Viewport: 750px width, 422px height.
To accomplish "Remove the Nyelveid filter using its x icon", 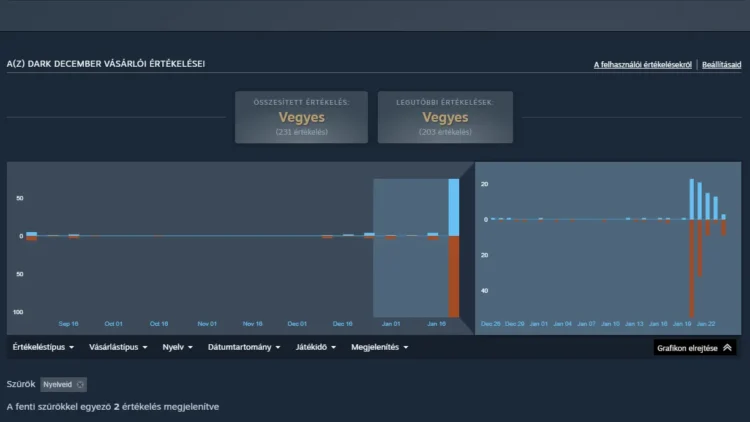I will [81, 384].
